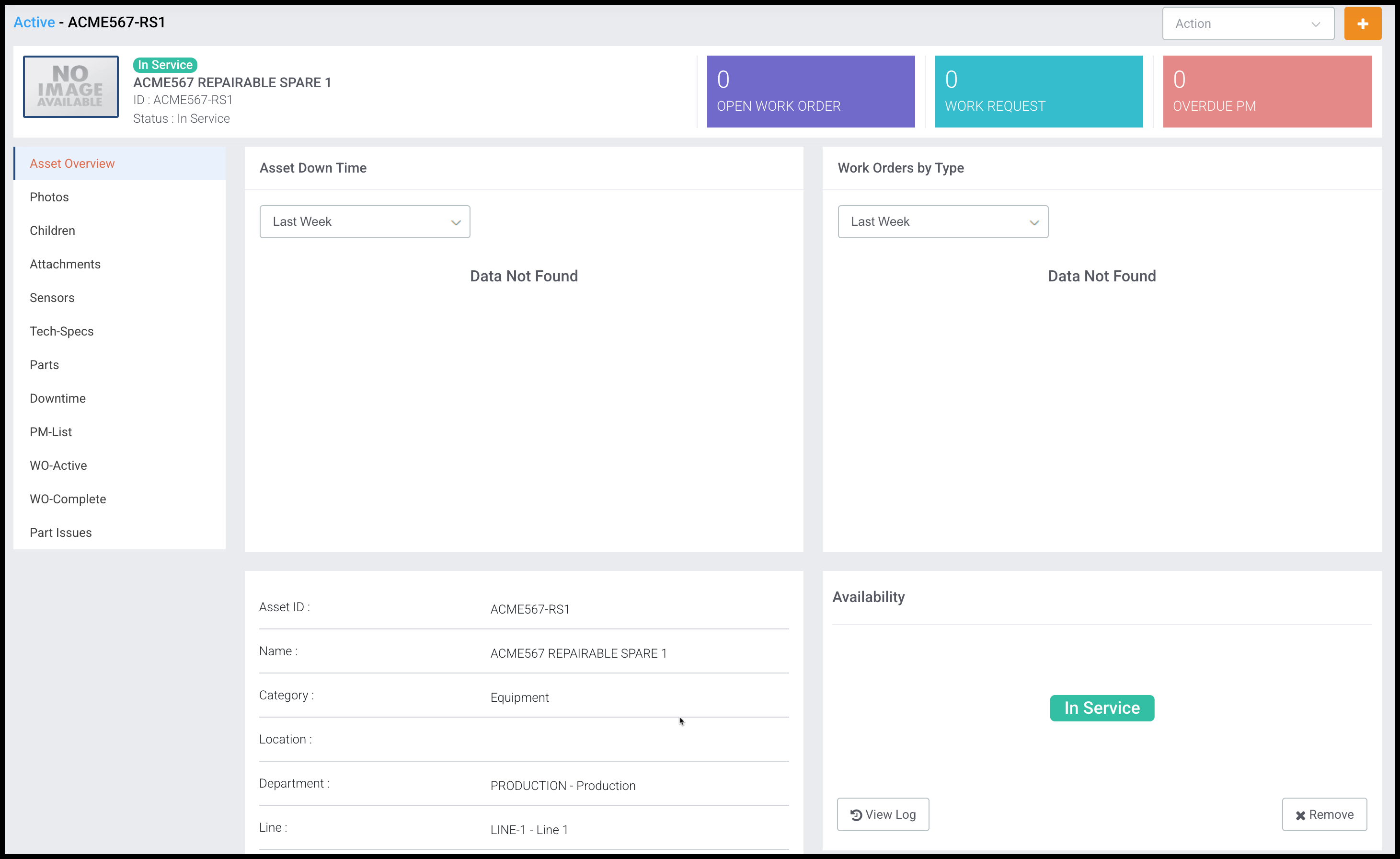
Task: Click the In Service availability badge
Action: point(1101,708)
